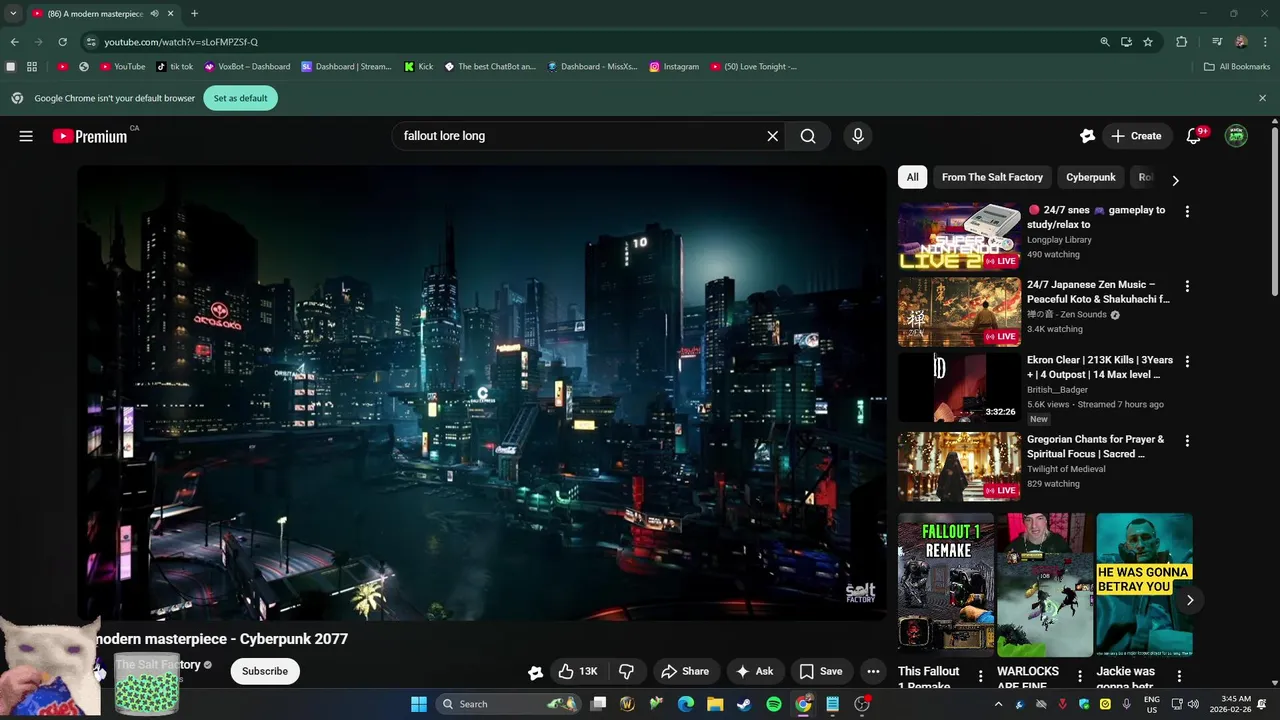Image resolution: width=1280 pixels, height=720 pixels.
Task: Open options for Japanese Zen Music video
Action: pos(1187,286)
